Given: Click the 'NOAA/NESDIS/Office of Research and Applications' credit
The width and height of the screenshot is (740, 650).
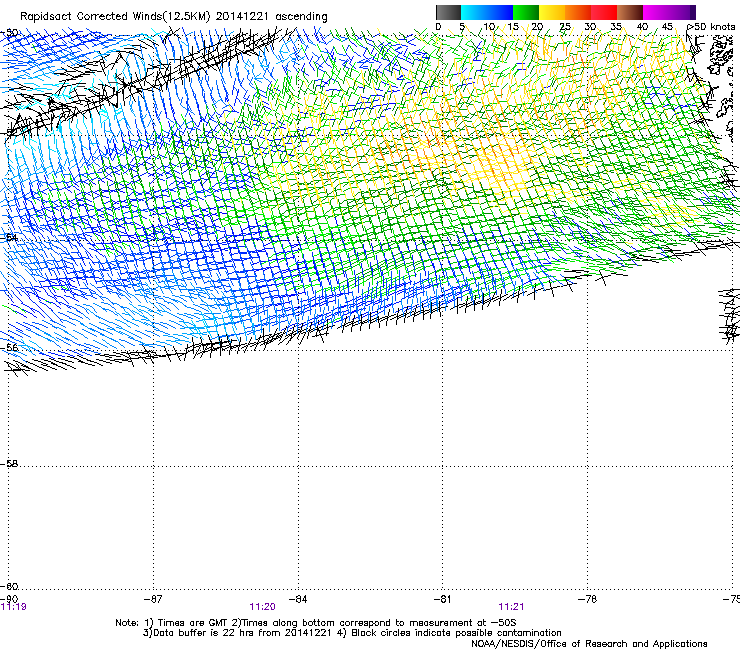Looking at the screenshot, I should click(589, 644).
